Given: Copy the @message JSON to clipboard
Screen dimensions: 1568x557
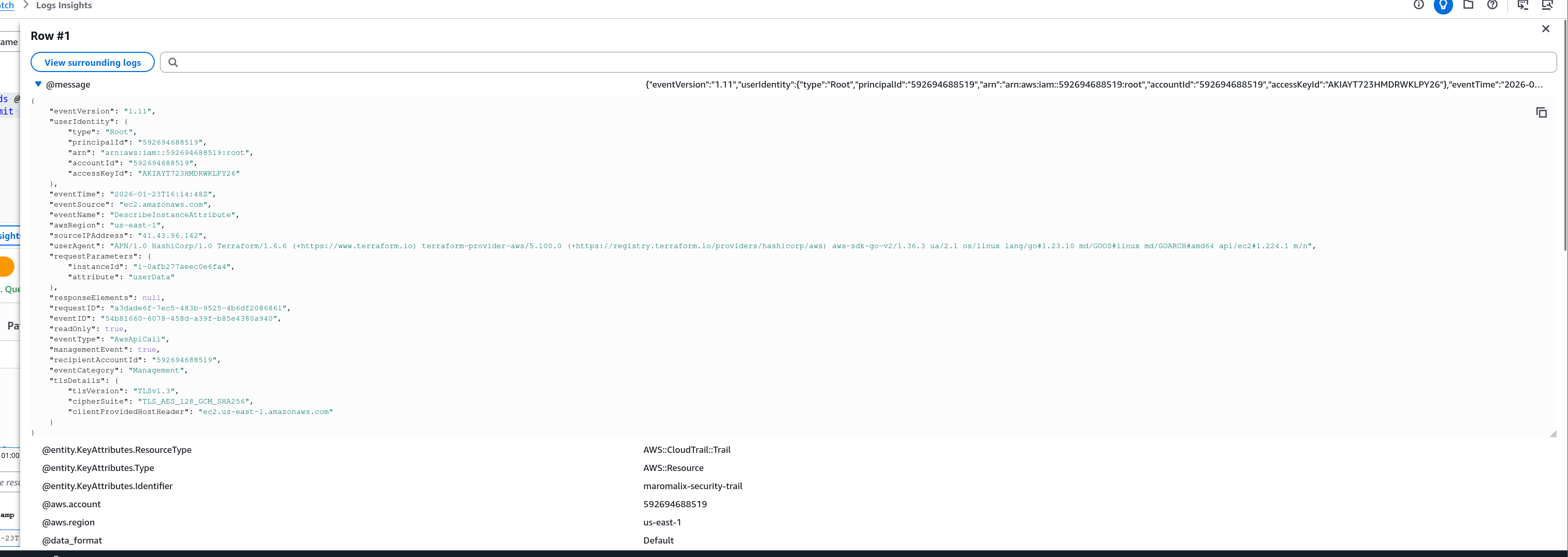Looking at the screenshot, I should pos(1541,112).
